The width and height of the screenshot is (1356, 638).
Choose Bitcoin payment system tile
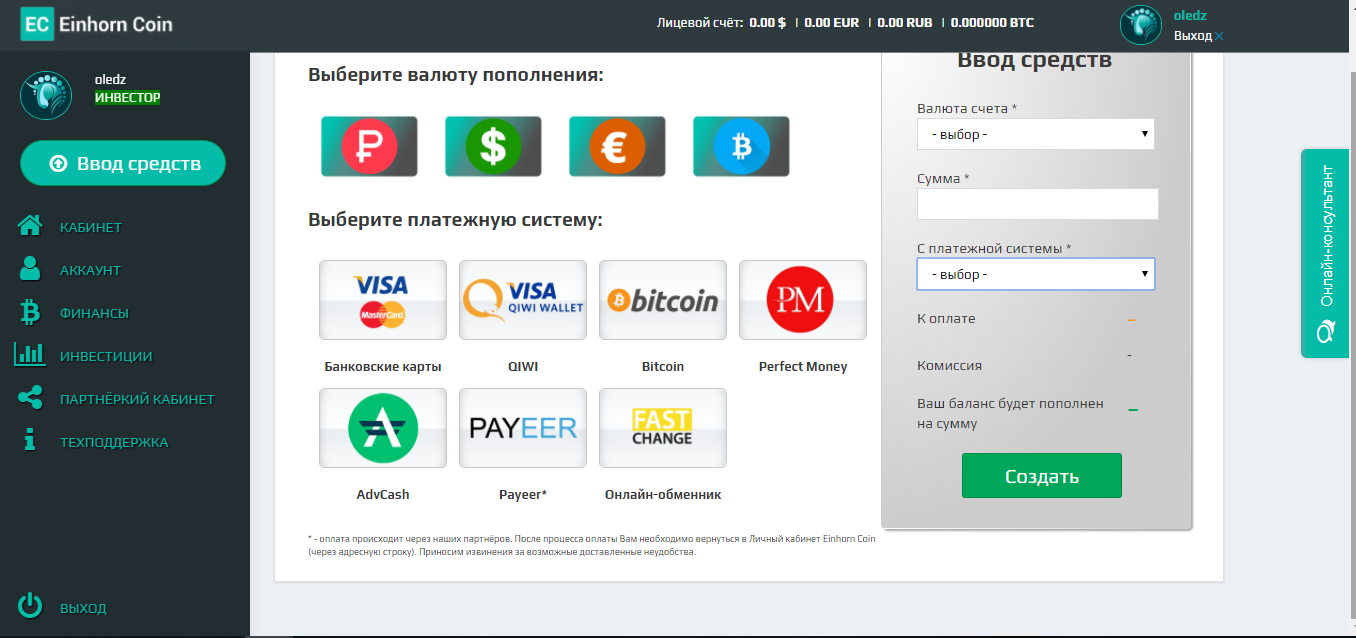[x=663, y=300]
